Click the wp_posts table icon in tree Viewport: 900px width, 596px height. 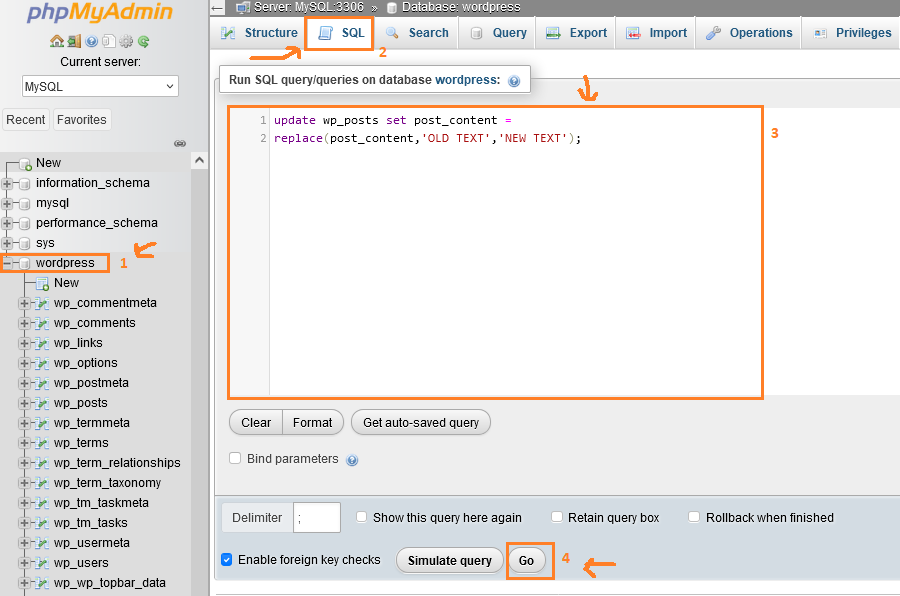(42, 403)
